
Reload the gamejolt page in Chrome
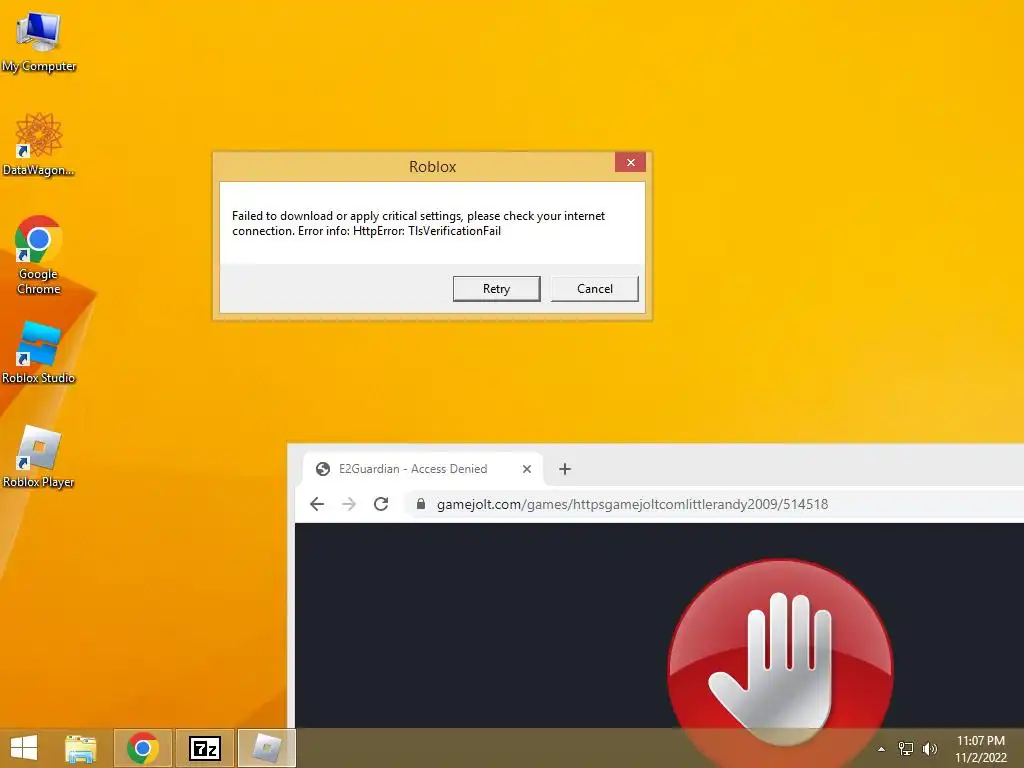pyautogui.click(x=381, y=504)
